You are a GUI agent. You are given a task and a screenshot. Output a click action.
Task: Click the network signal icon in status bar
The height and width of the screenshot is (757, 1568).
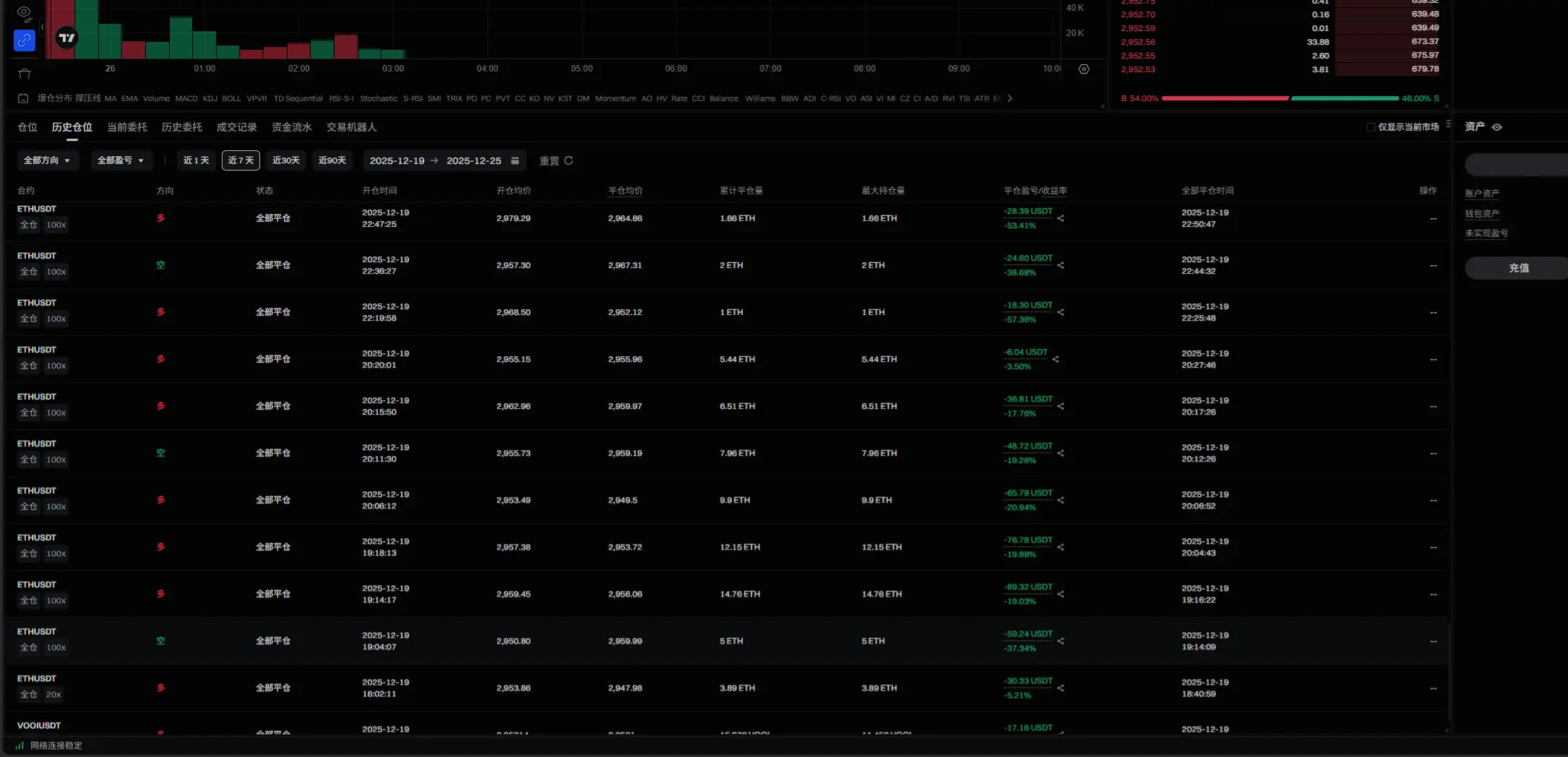(x=20, y=745)
